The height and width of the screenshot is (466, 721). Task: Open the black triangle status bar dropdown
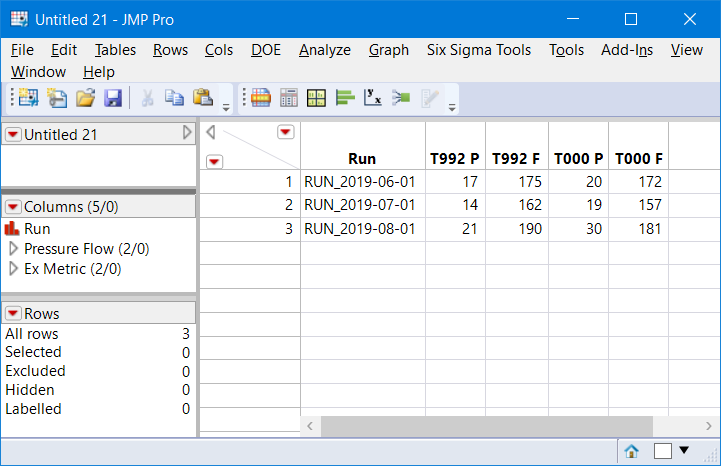coord(684,450)
